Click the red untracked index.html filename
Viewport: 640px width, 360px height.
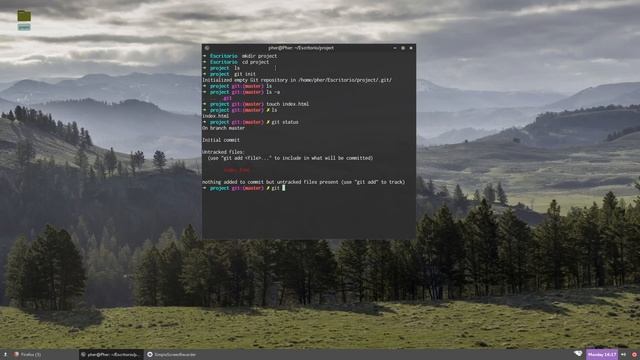(237, 170)
